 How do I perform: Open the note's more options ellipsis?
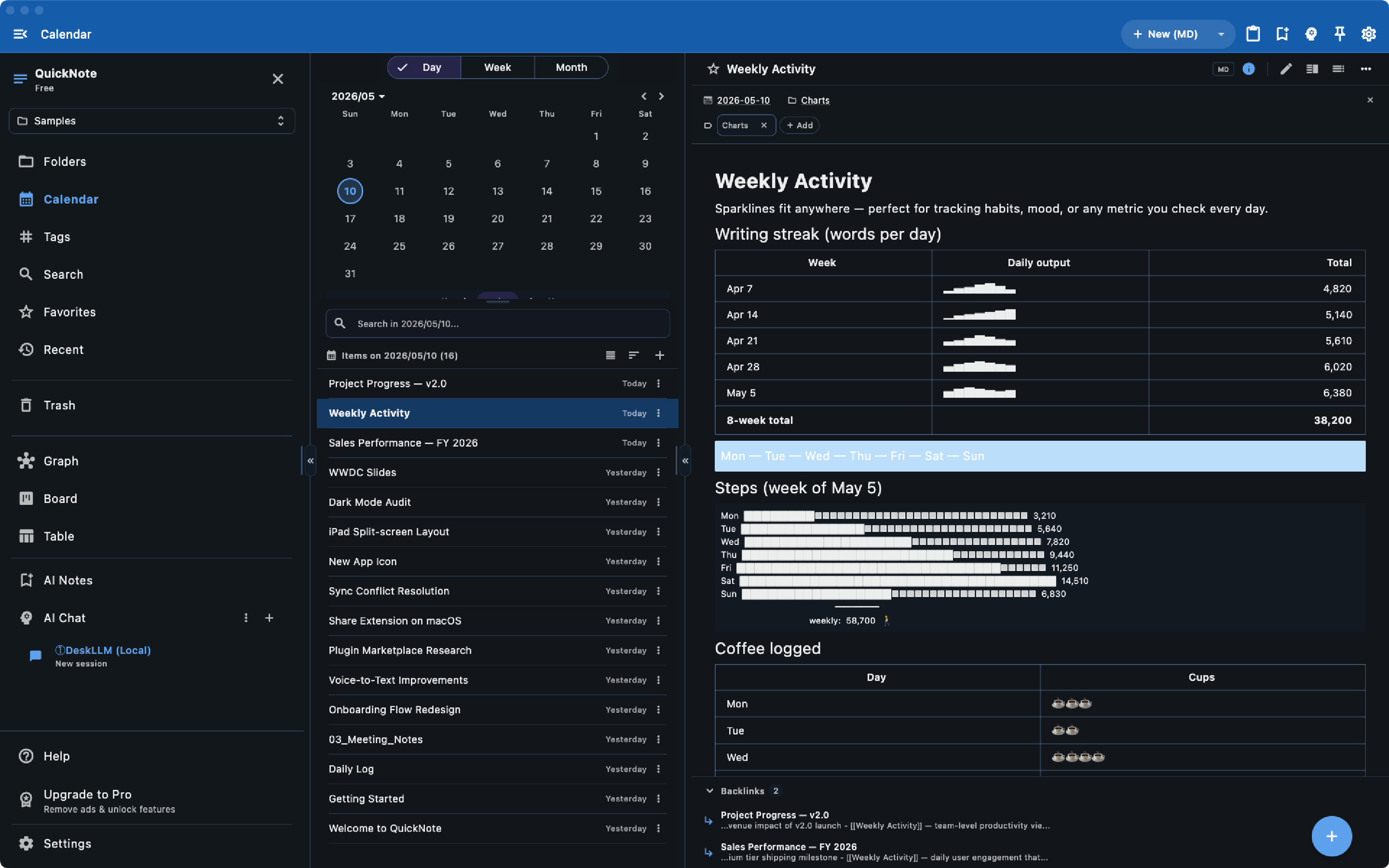(x=1365, y=69)
